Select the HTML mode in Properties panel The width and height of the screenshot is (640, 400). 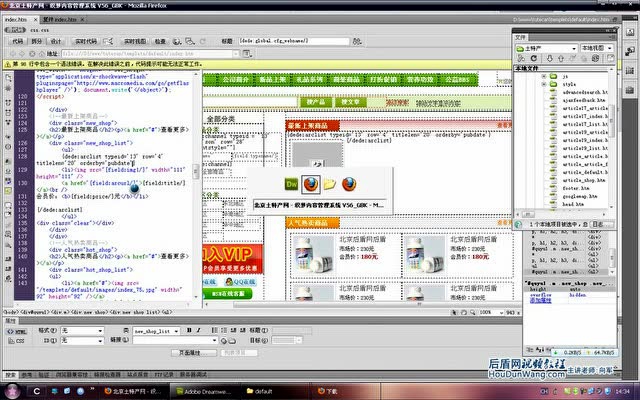coord(17,331)
